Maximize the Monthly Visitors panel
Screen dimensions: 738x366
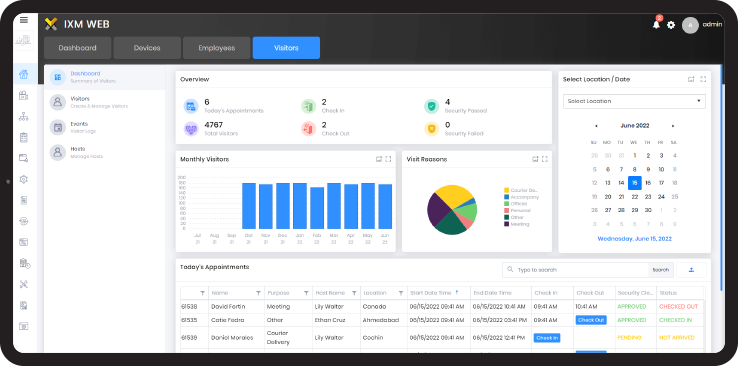[388, 159]
